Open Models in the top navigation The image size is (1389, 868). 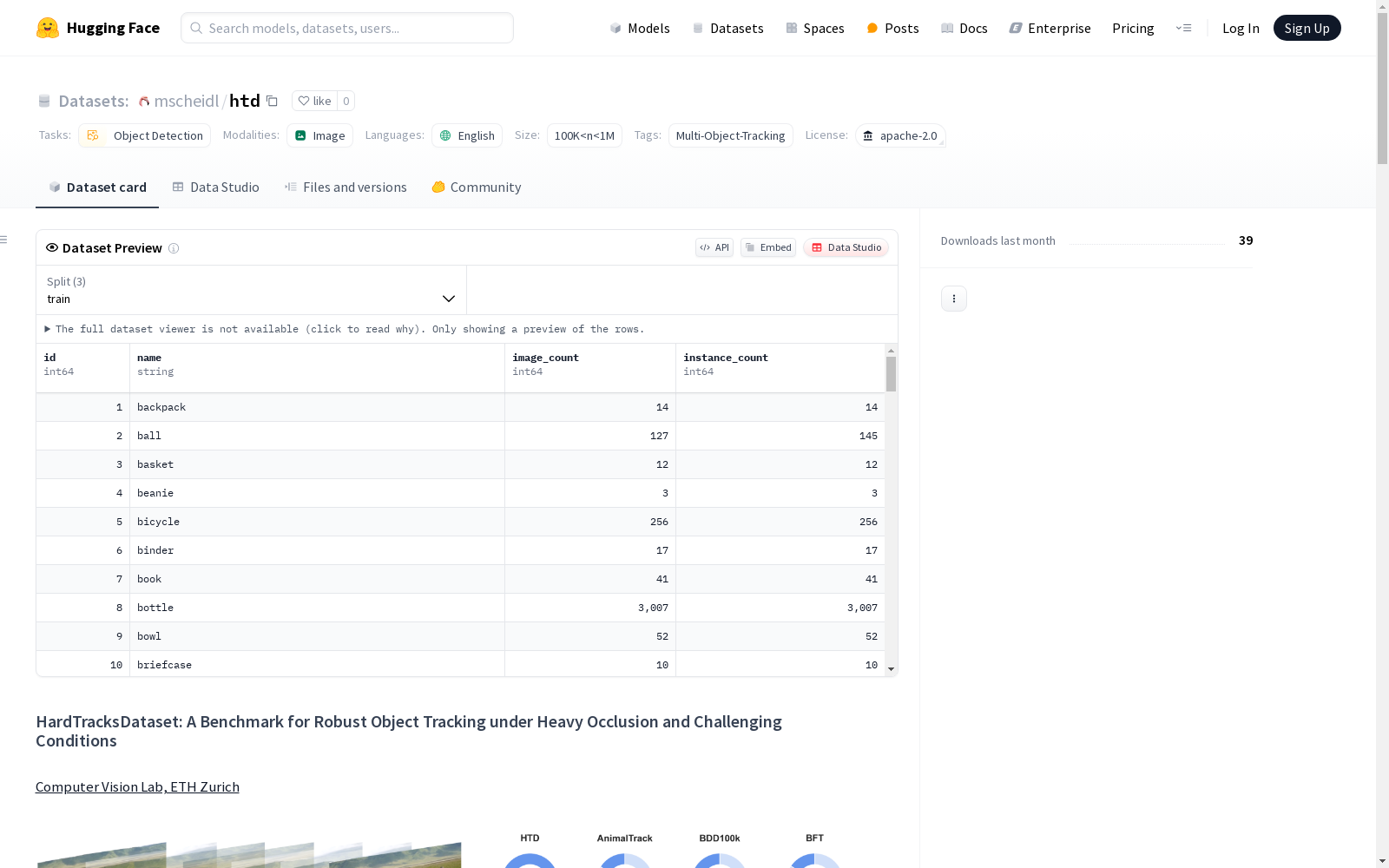point(640,28)
